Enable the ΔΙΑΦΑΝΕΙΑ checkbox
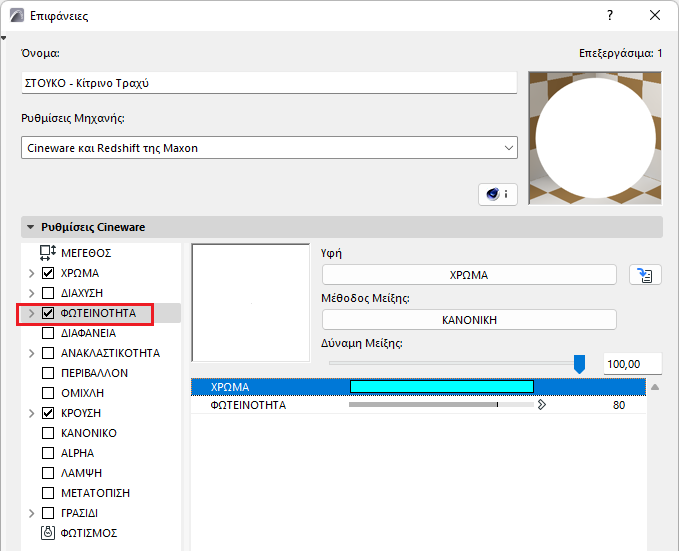This screenshot has height=551, width=679. (x=48, y=333)
